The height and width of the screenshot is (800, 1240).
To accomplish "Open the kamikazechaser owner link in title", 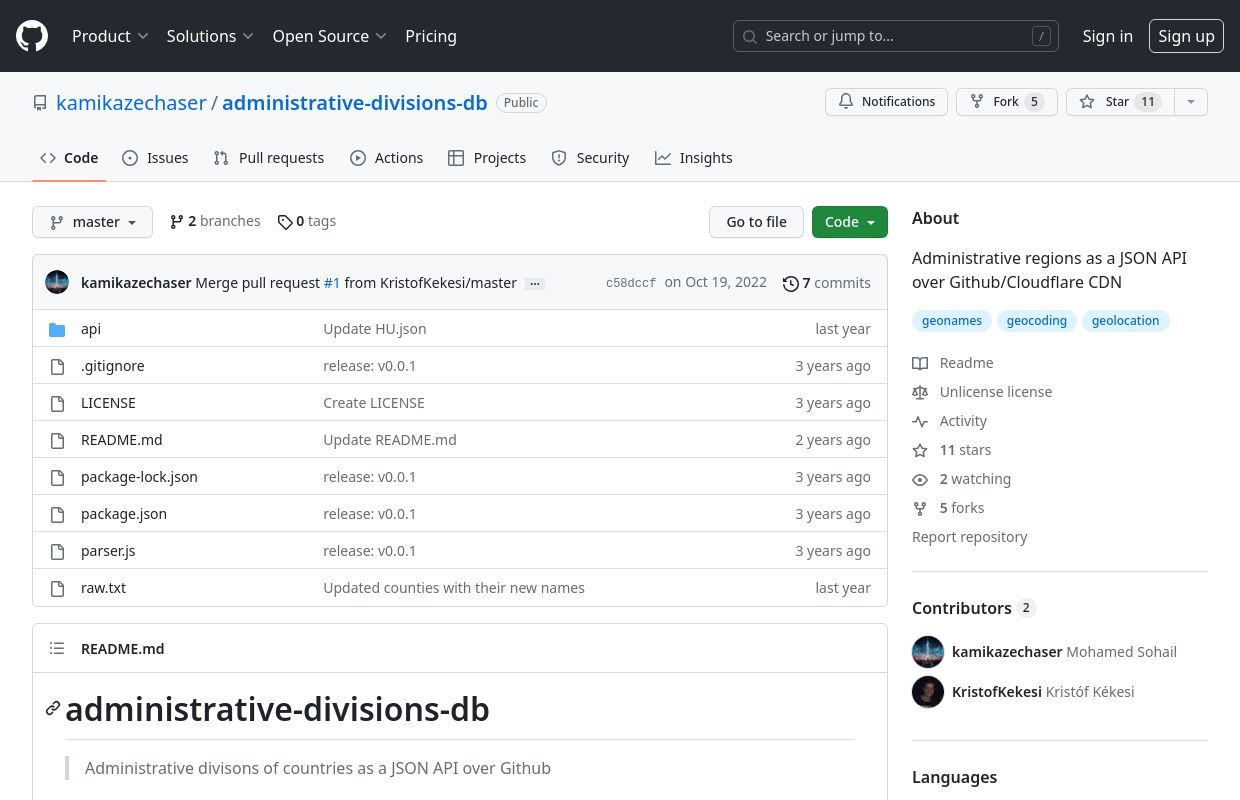I will pyautogui.click(x=131, y=102).
